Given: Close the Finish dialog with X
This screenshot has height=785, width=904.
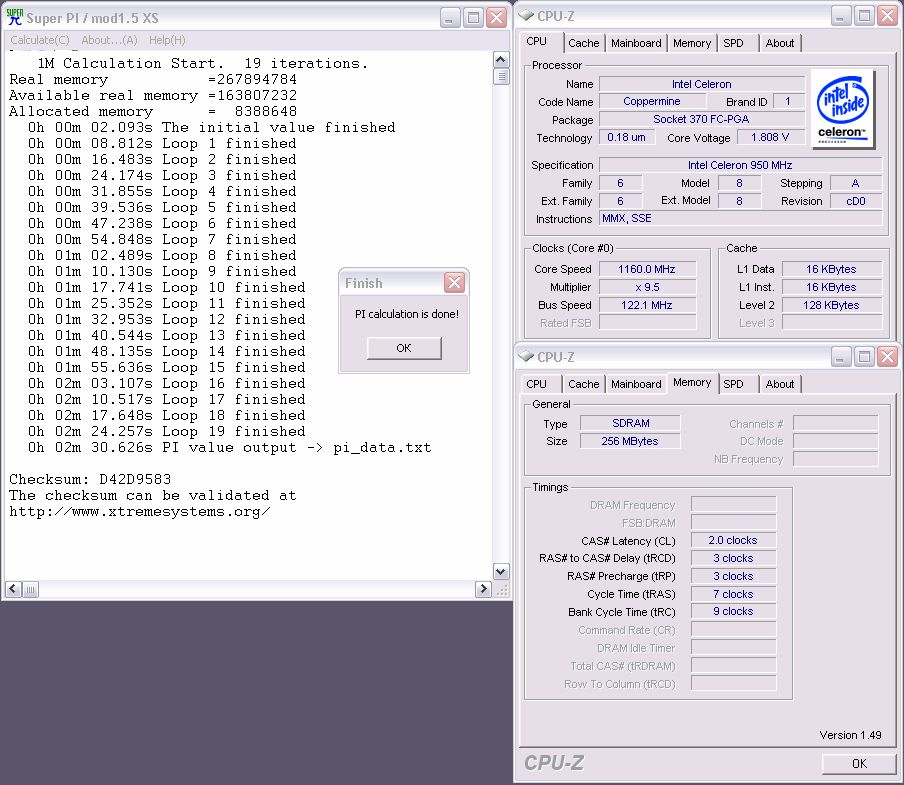Looking at the screenshot, I should (x=454, y=282).
